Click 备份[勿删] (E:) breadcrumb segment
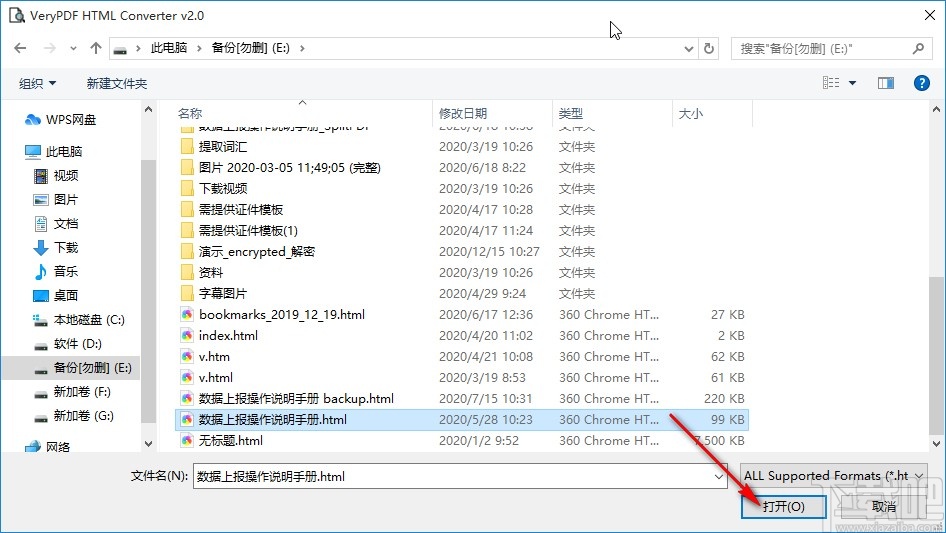Screen dimensions: 946x533 pos(250,48)
